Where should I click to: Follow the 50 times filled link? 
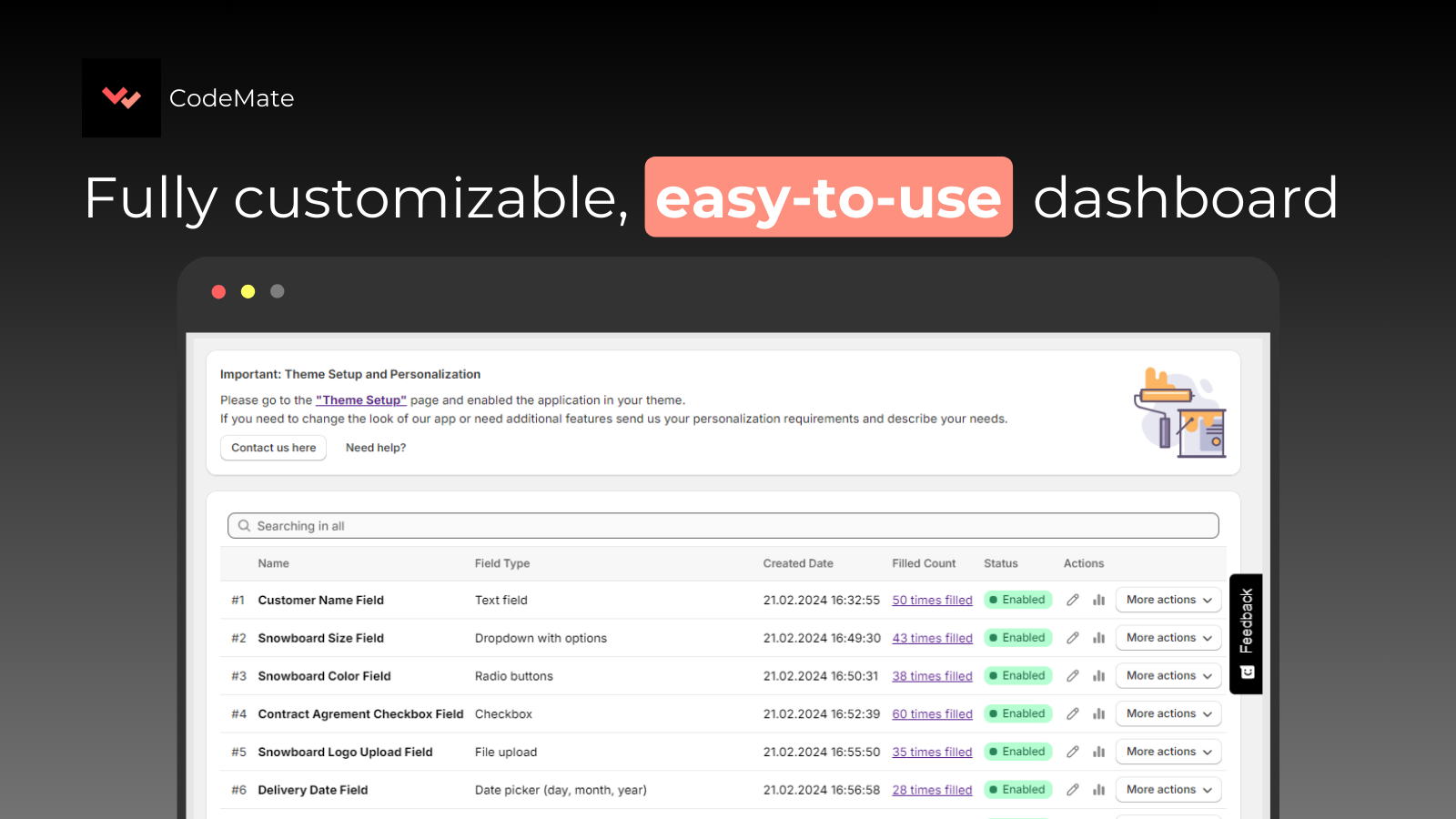[932, 600]
